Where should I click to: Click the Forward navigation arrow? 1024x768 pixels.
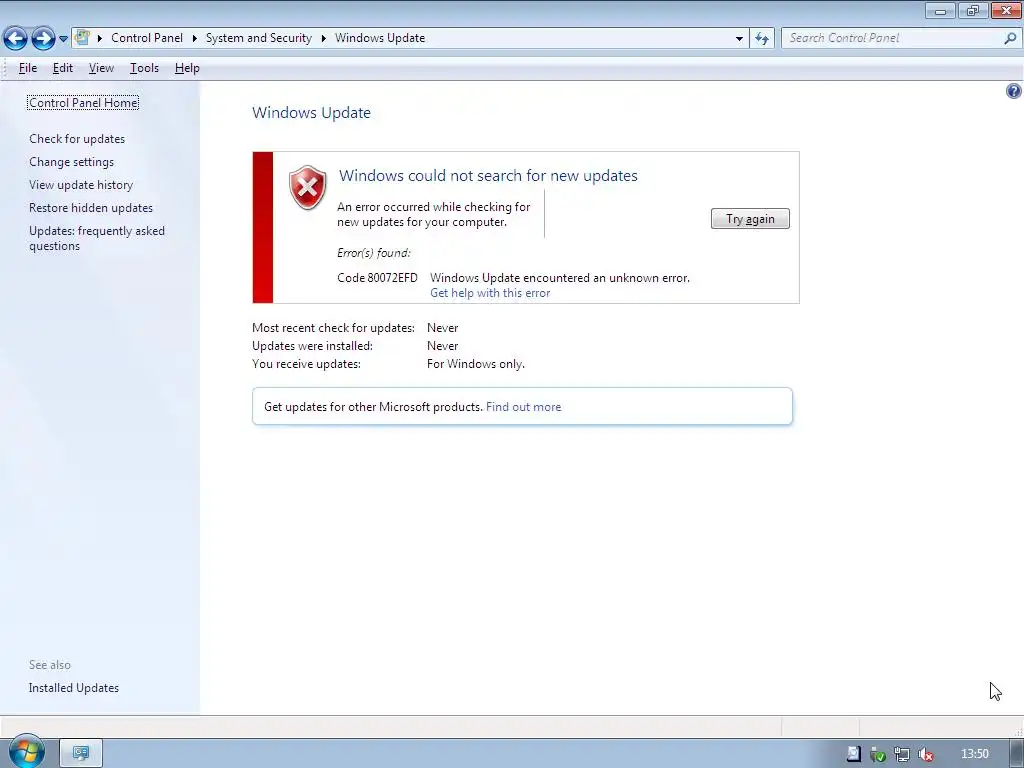pos(43,38)
